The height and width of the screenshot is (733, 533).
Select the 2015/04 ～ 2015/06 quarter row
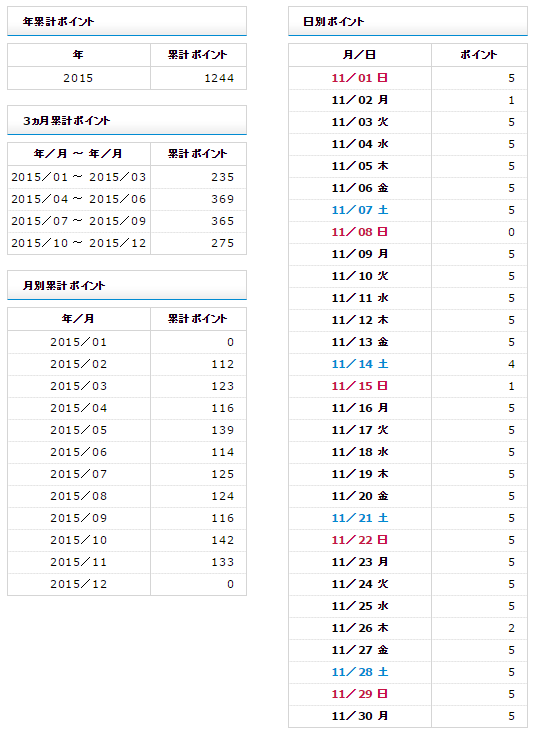tap(127, 199)
